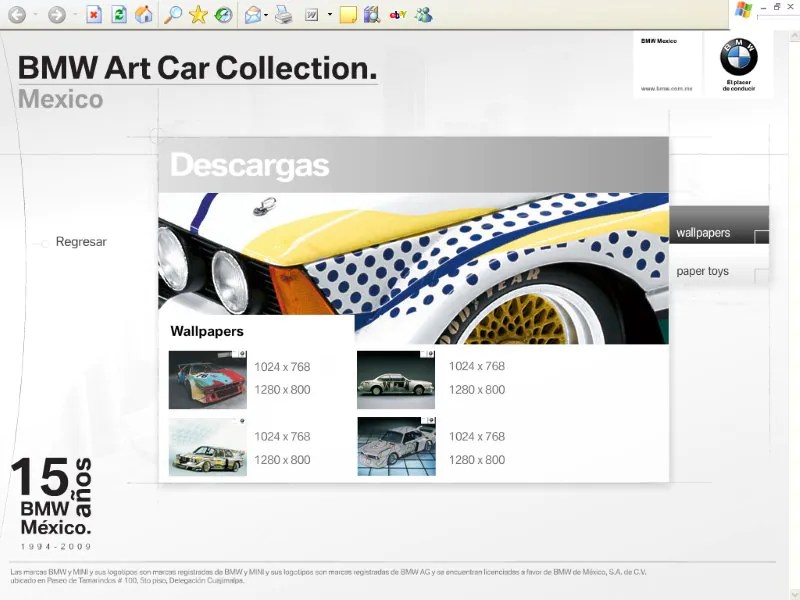The image size is (800, 600).
Task: Open the graph-paper Stella car thumbnail
Action: [x=396, y=446]
